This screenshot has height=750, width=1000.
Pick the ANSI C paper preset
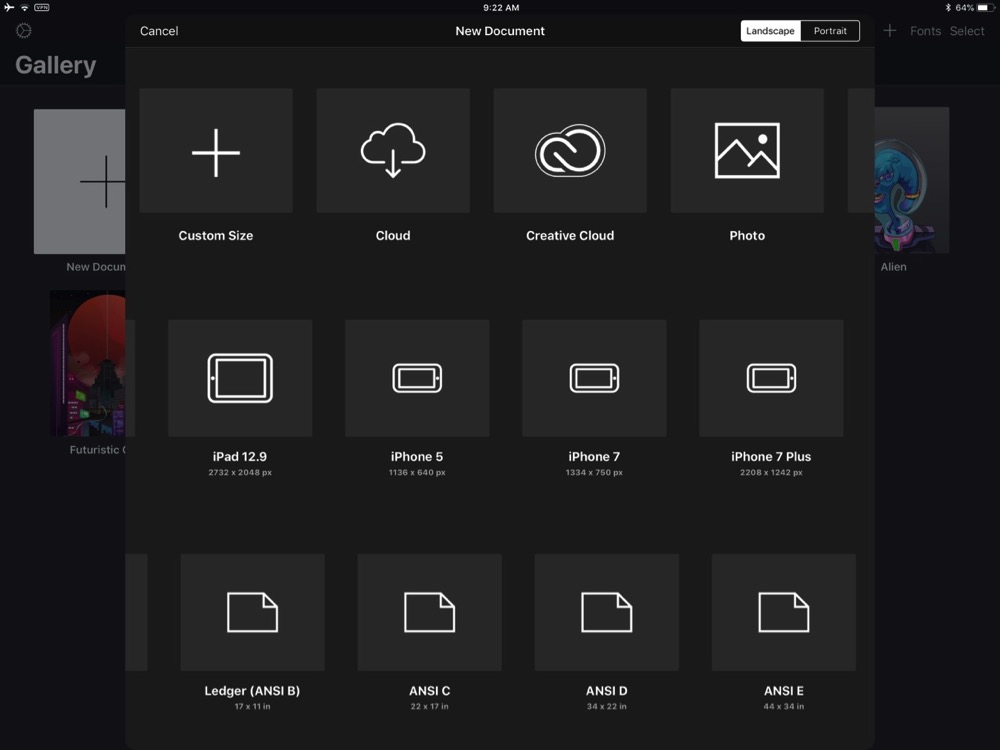point(430,612)
